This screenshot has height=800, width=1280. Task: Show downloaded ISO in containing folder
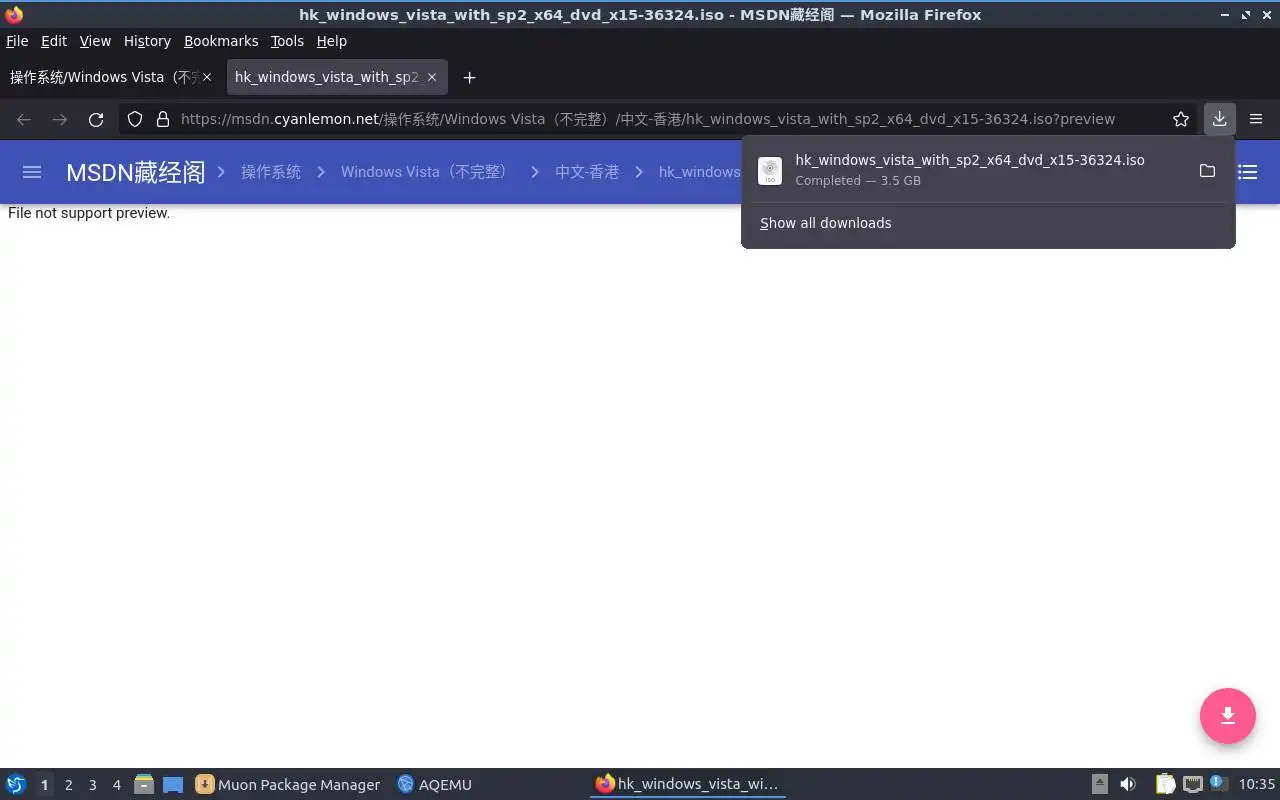[x=1207, y=171]
